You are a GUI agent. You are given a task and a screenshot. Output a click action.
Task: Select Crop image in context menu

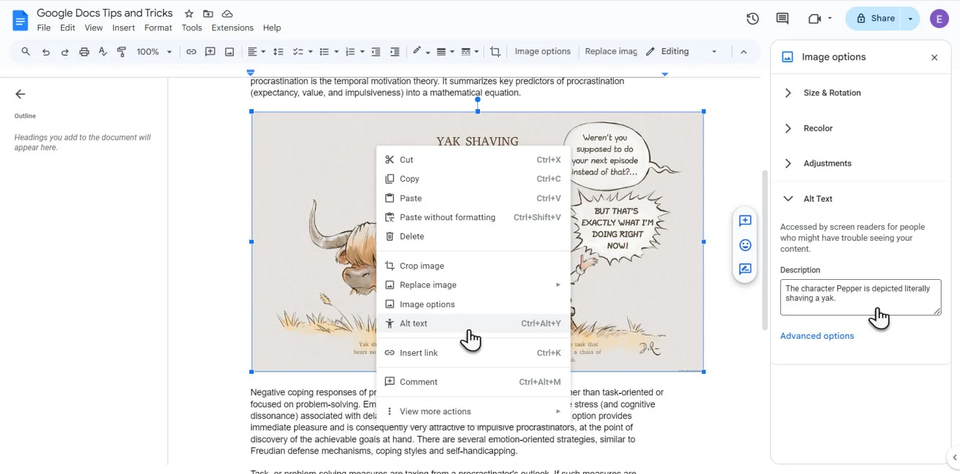coord(473,266)
